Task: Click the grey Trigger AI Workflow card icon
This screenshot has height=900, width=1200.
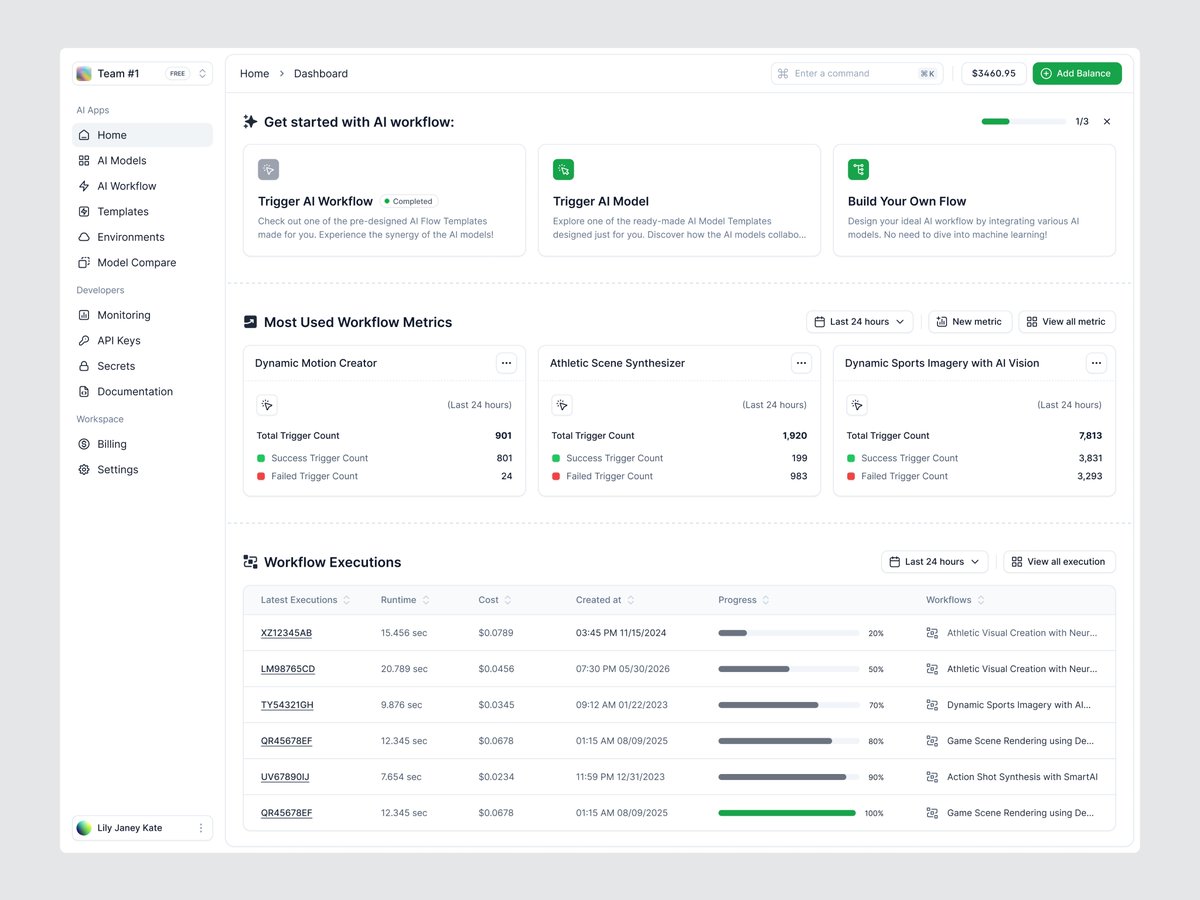Action: 268,170
